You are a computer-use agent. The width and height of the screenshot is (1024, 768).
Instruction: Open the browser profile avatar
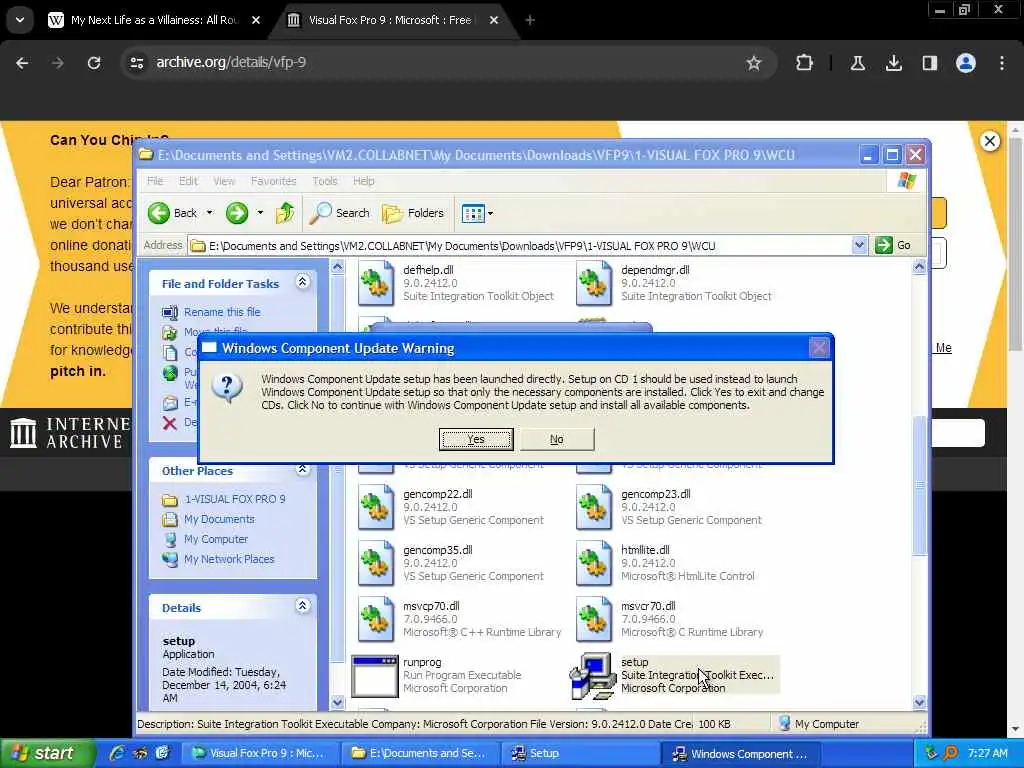pyautogui.click(x=965, y=63)
